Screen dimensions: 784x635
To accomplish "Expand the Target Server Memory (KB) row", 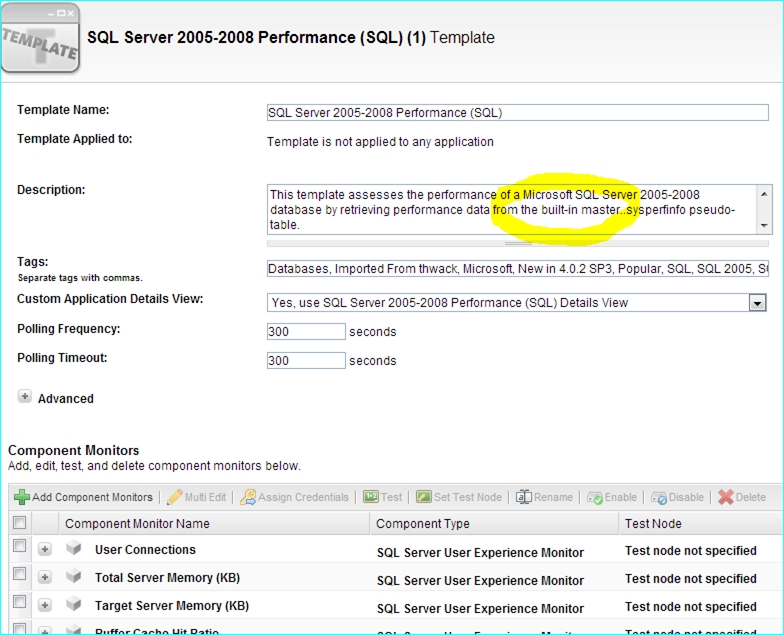I will [x=44, y=605].
